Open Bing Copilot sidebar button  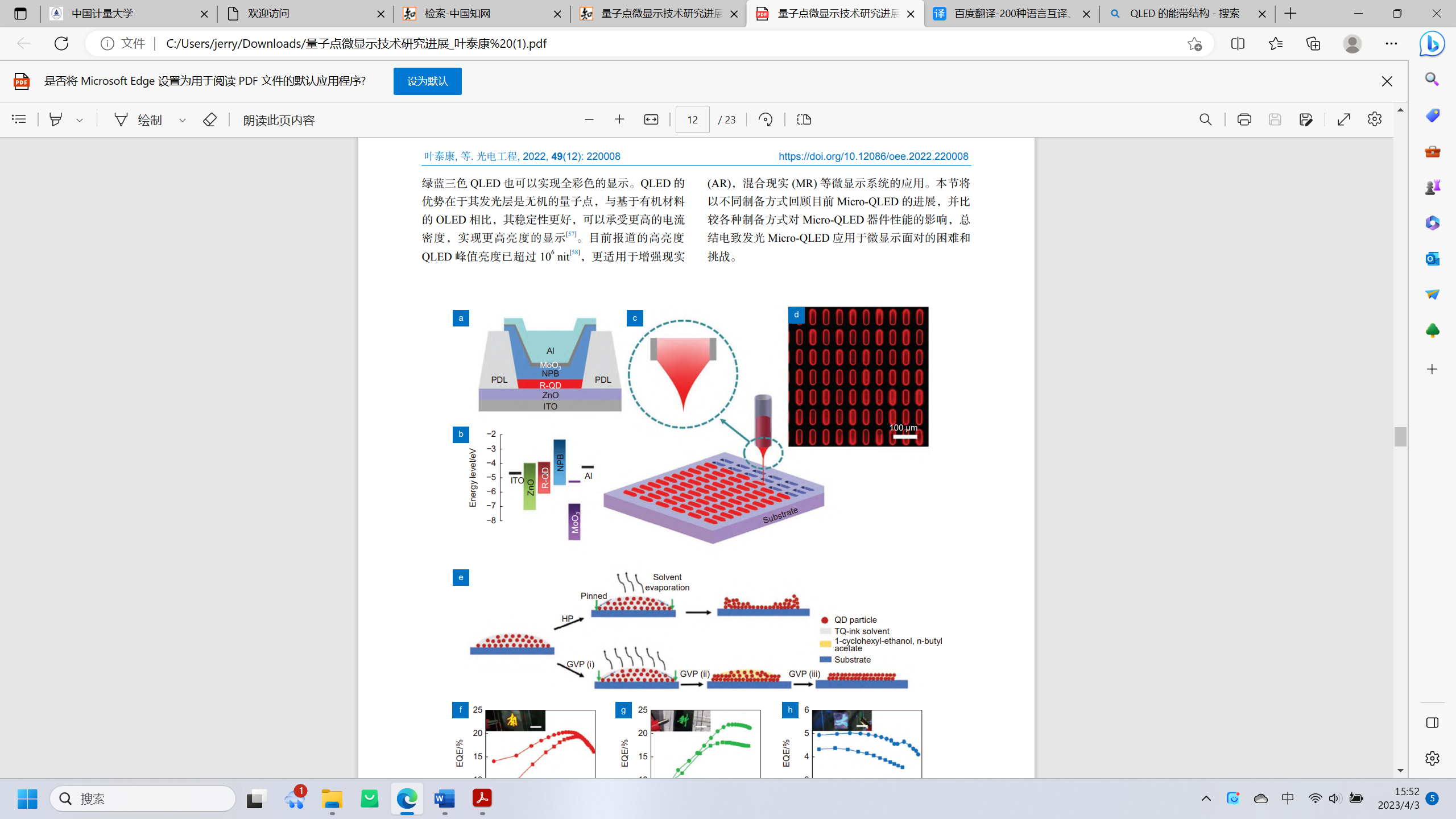1432,44
